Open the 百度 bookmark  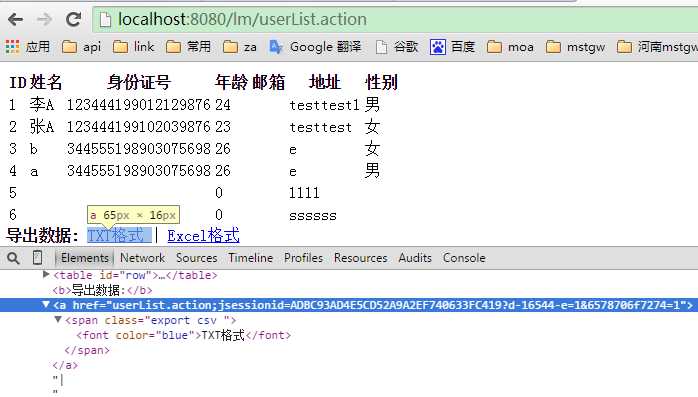click(x=452, y=46)
